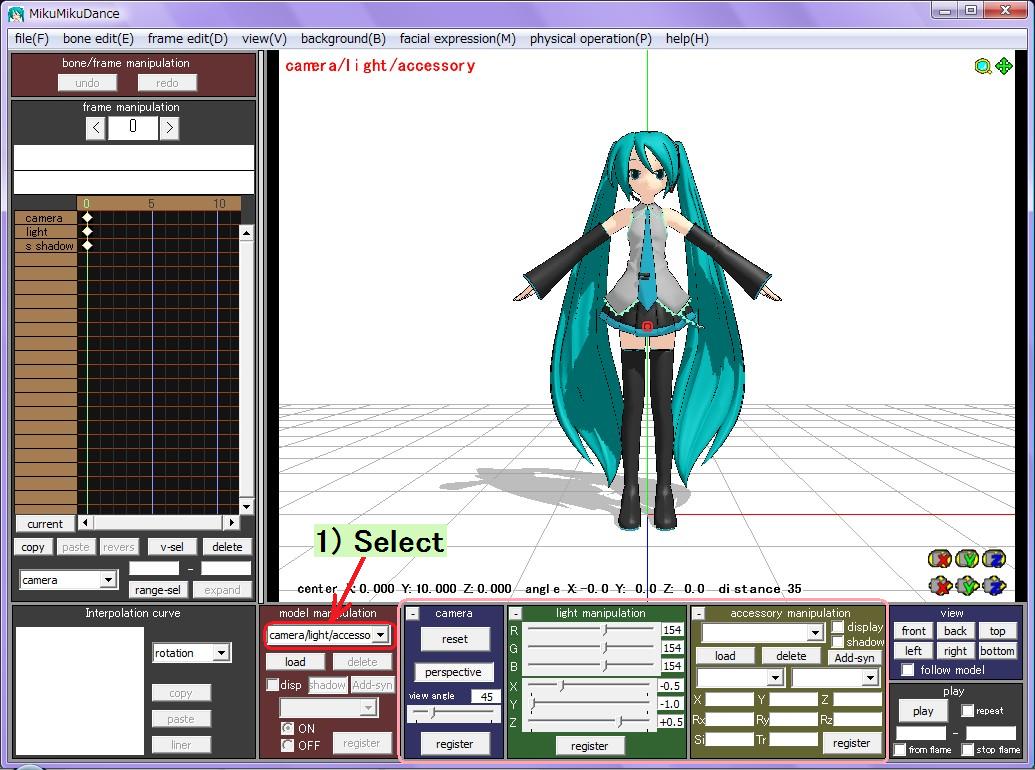
Task: Click the arrowed X-axis move icon
Action: (x=940, y=585)
